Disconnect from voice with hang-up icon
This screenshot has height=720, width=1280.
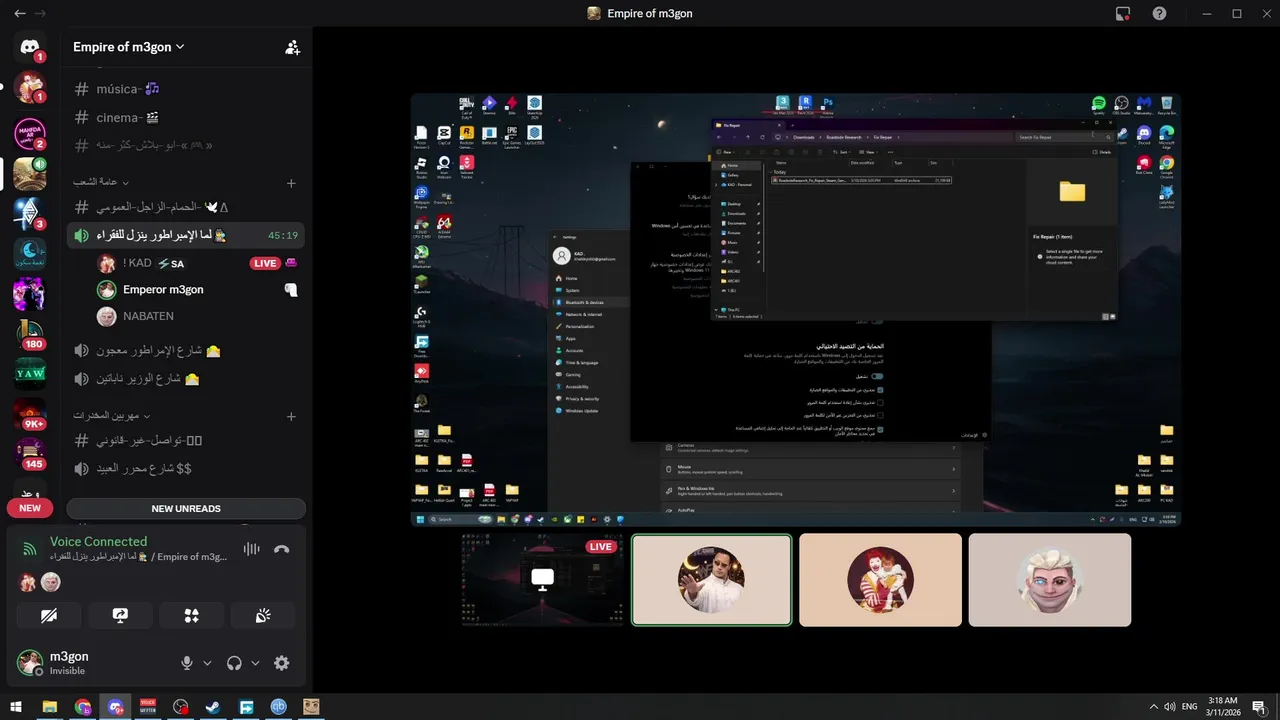[282, 549]
